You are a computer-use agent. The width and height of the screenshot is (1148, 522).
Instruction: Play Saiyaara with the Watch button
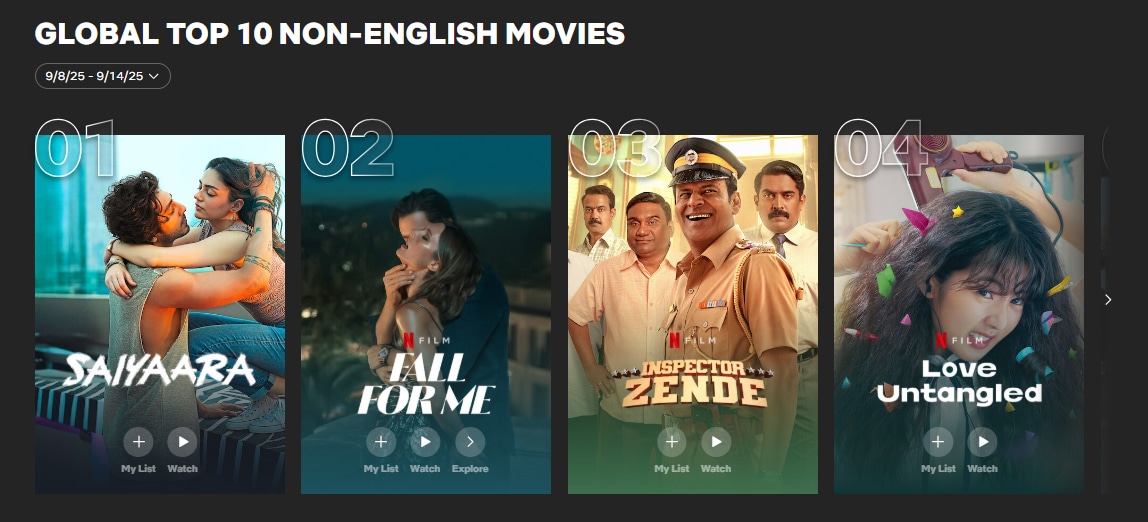pos(182,441)
